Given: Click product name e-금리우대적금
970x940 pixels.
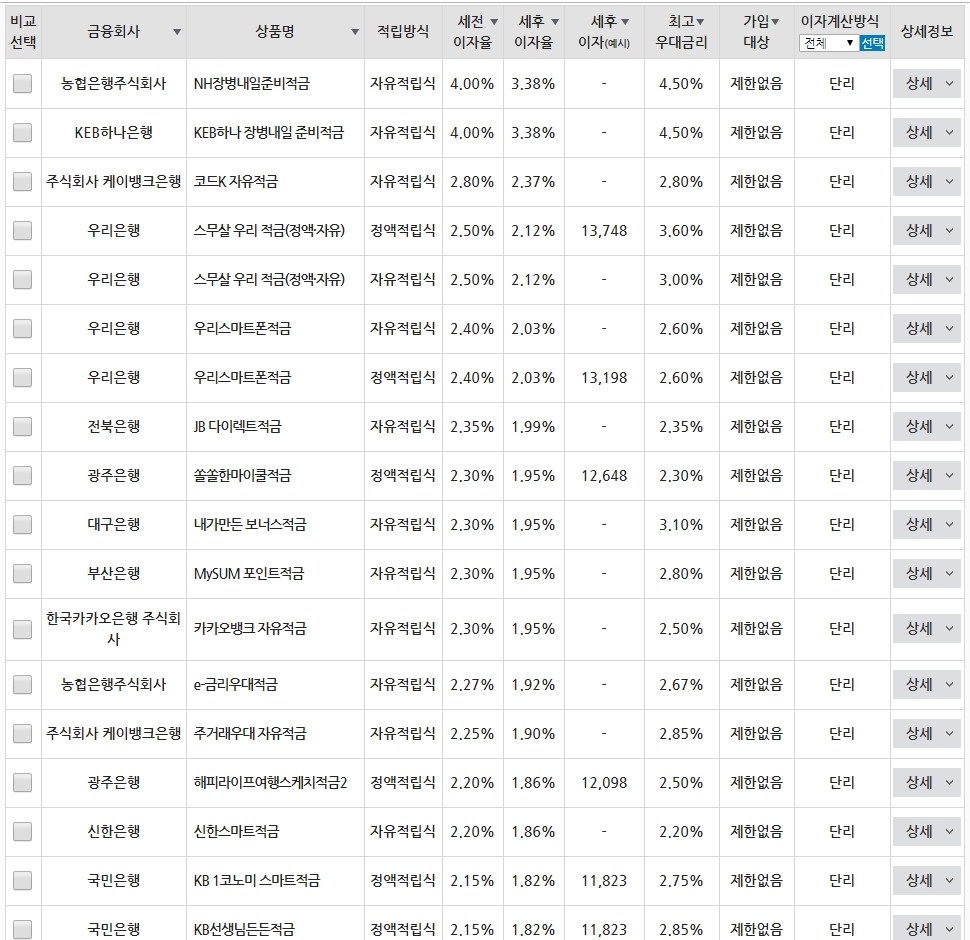Looking at the screenshot, I should pyautogui.click(x=236, y=685).
